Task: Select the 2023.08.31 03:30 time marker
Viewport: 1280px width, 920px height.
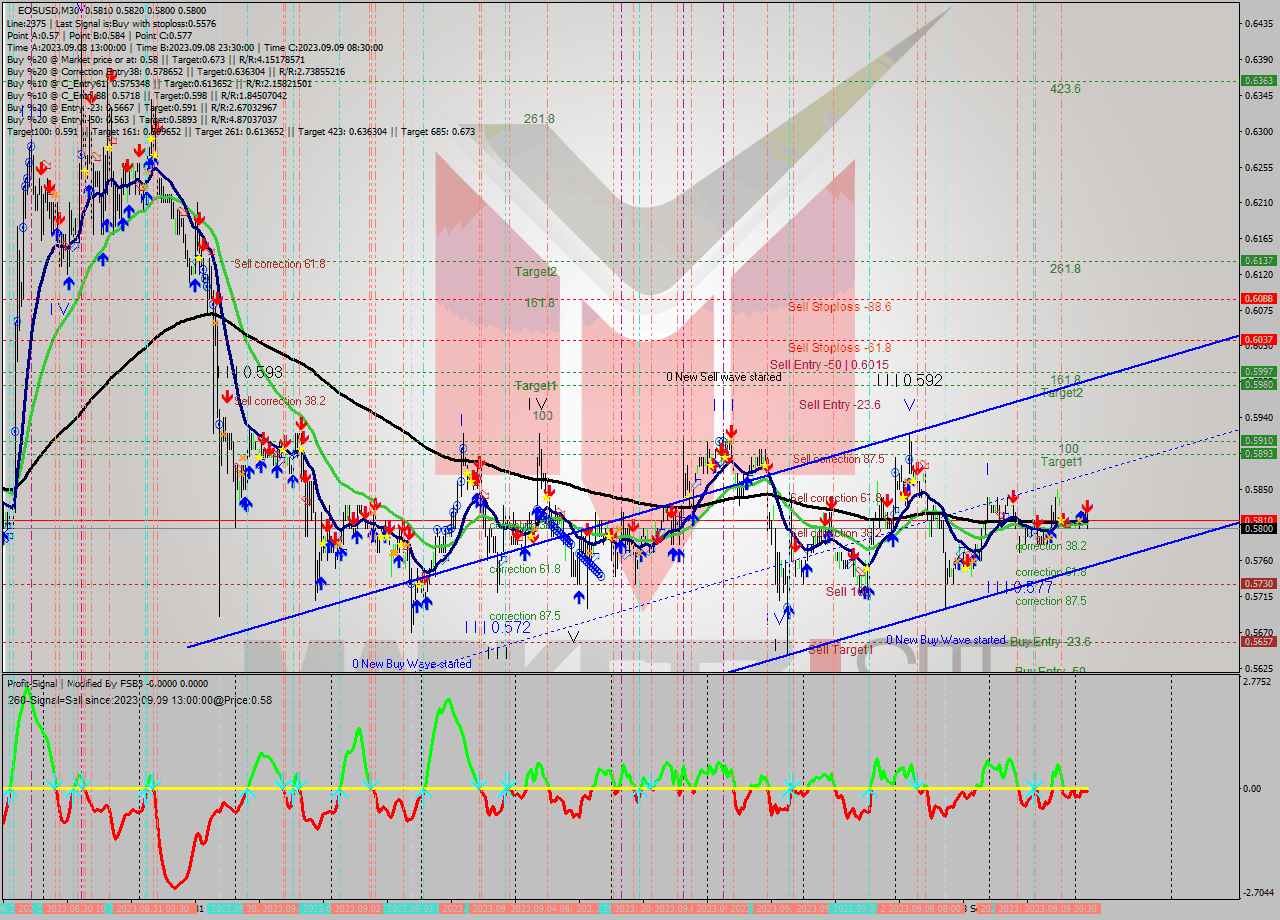Action: point(155,909)
